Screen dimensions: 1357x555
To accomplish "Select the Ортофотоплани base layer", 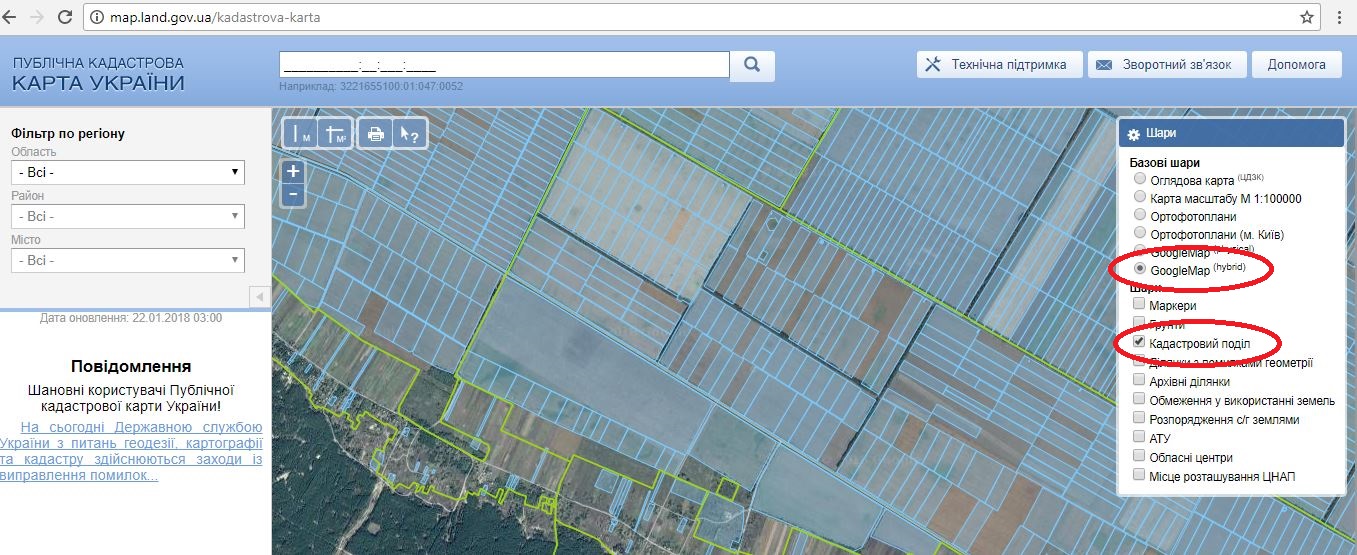I will (x=1140, y=215).
